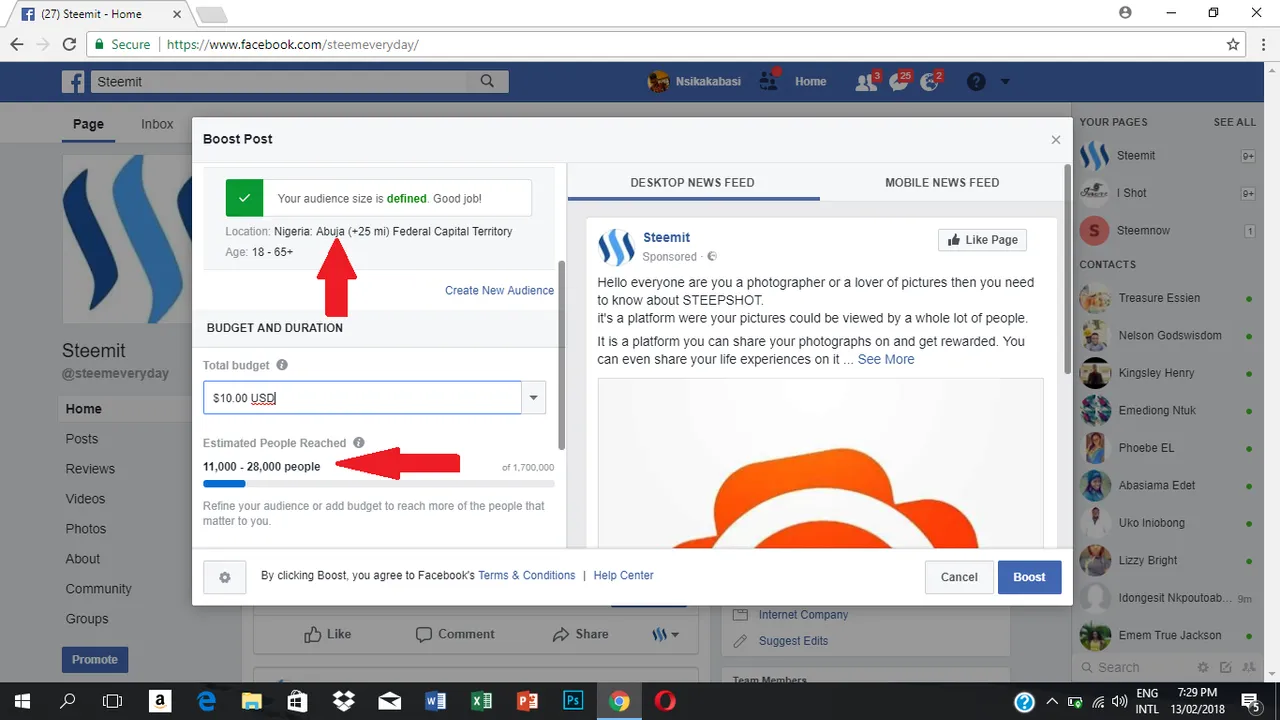
Task: Switch to Desktop News Feed preview tab
Action: pos(692,183)
